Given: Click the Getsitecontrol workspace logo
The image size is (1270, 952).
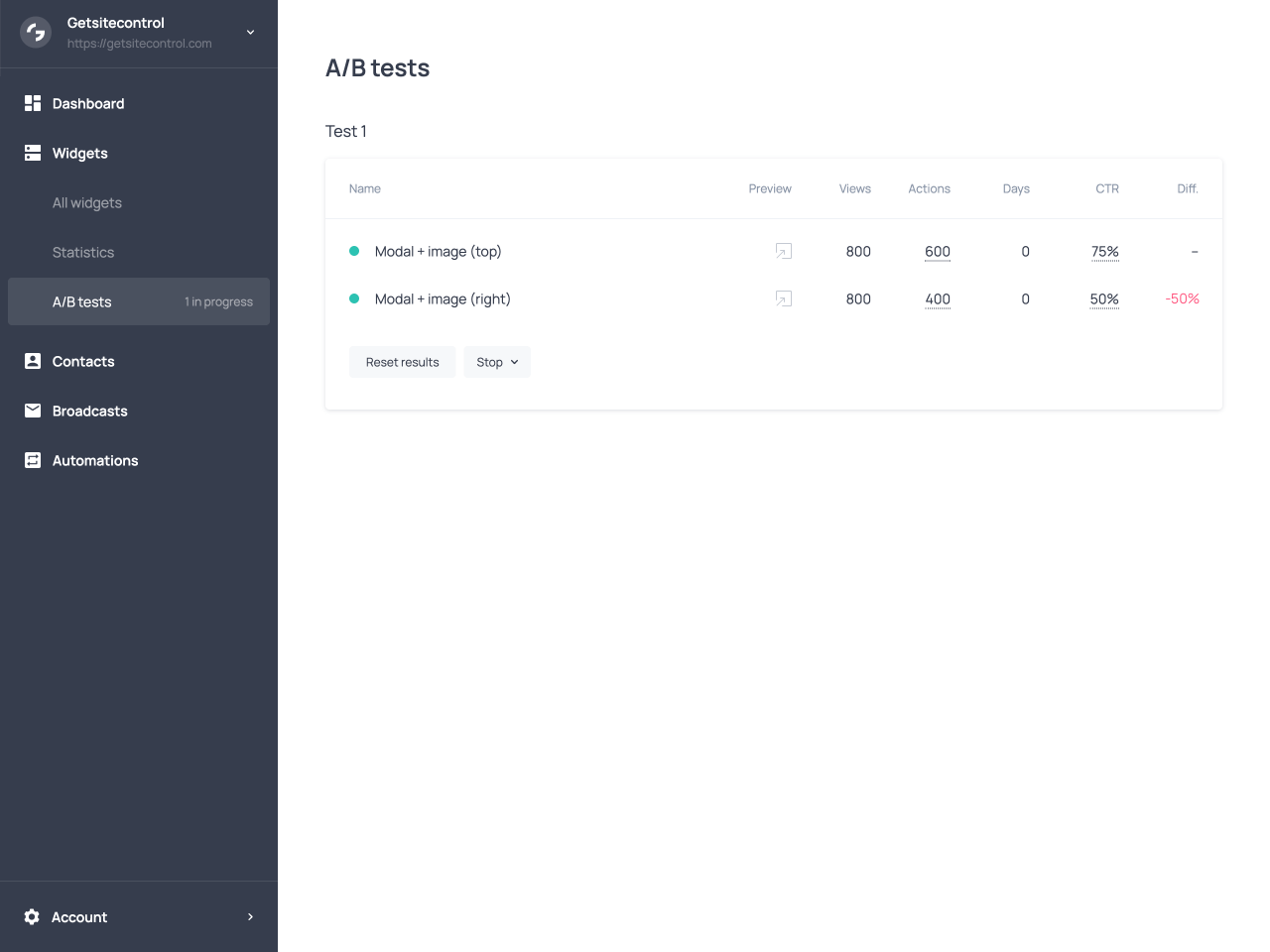Looking at the screenshot, I should tap(35, 33).
